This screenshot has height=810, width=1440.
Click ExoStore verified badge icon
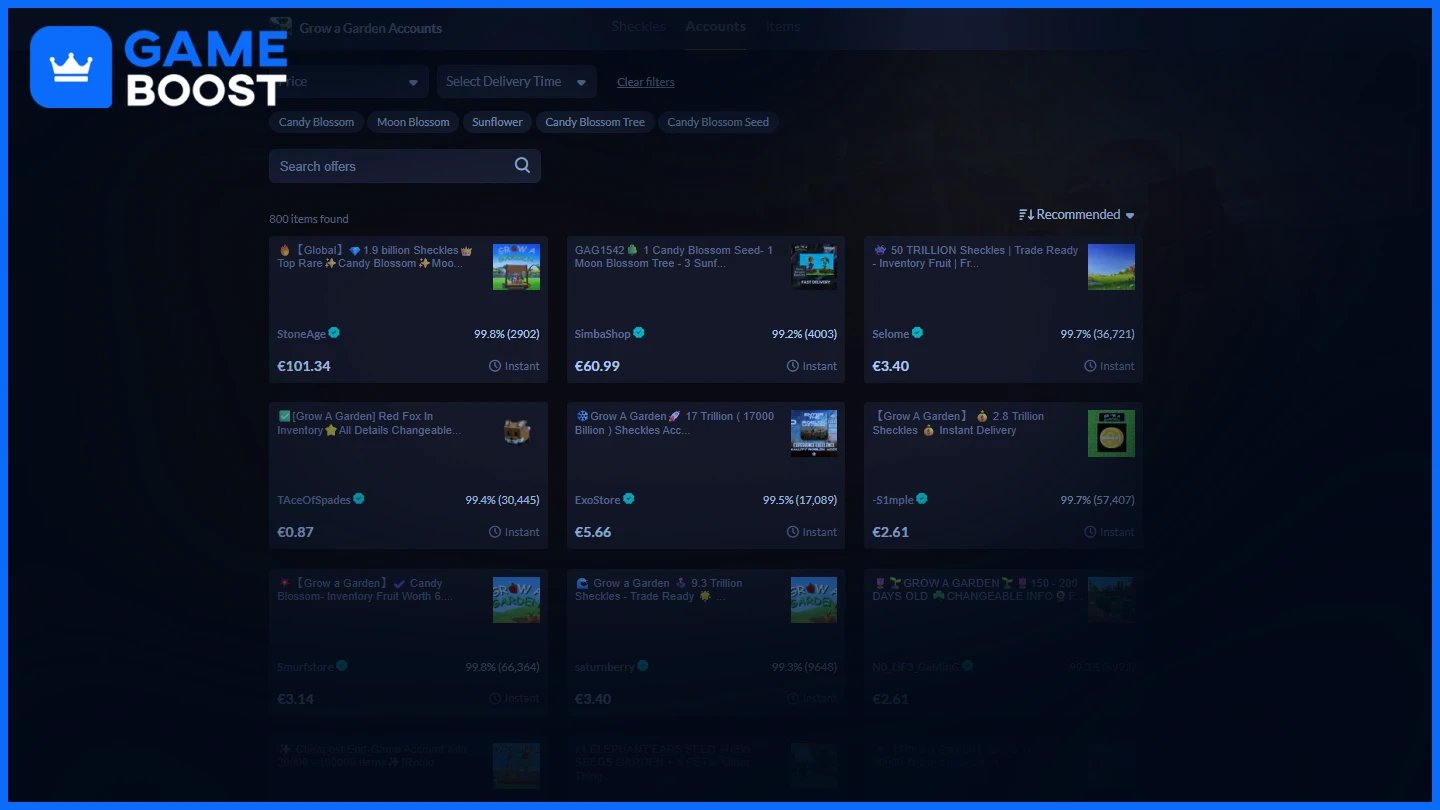tap(629, 499)
